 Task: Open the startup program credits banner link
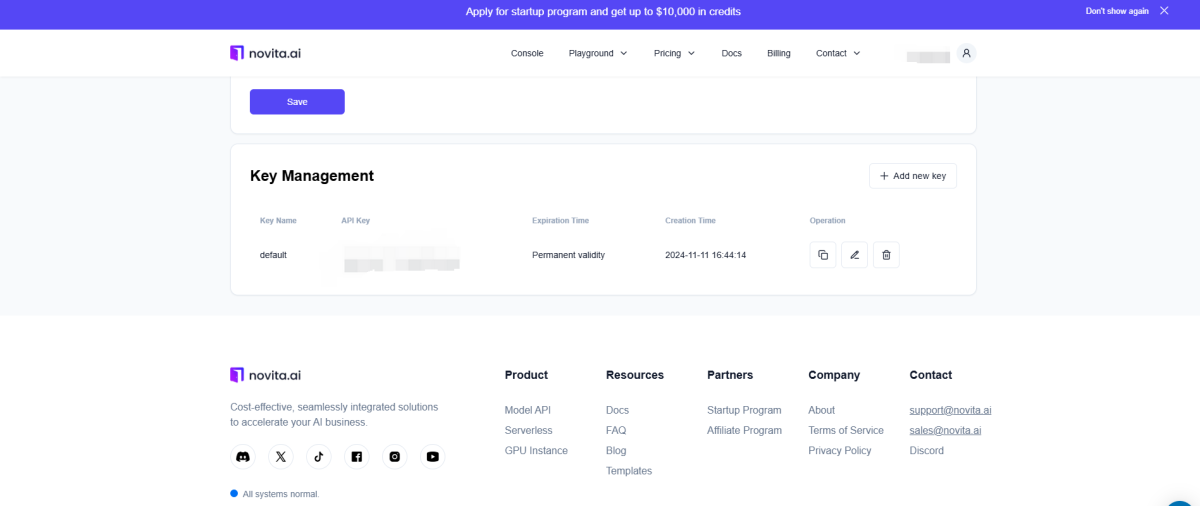(x=603, y=12)
